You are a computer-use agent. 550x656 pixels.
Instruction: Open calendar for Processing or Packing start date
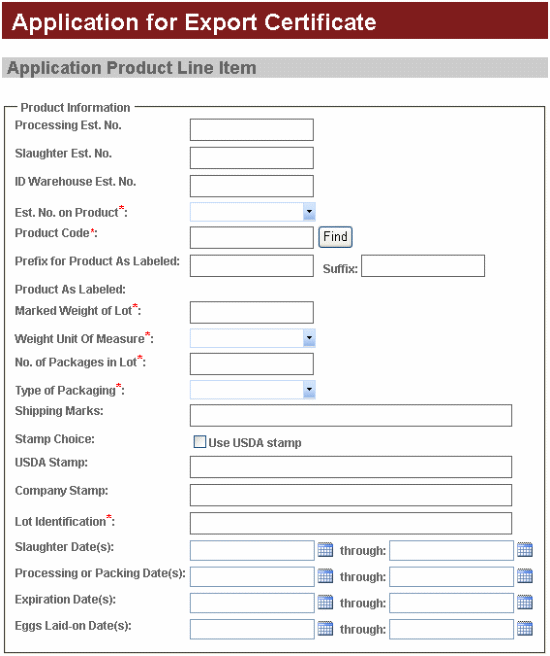click(325, 576)
